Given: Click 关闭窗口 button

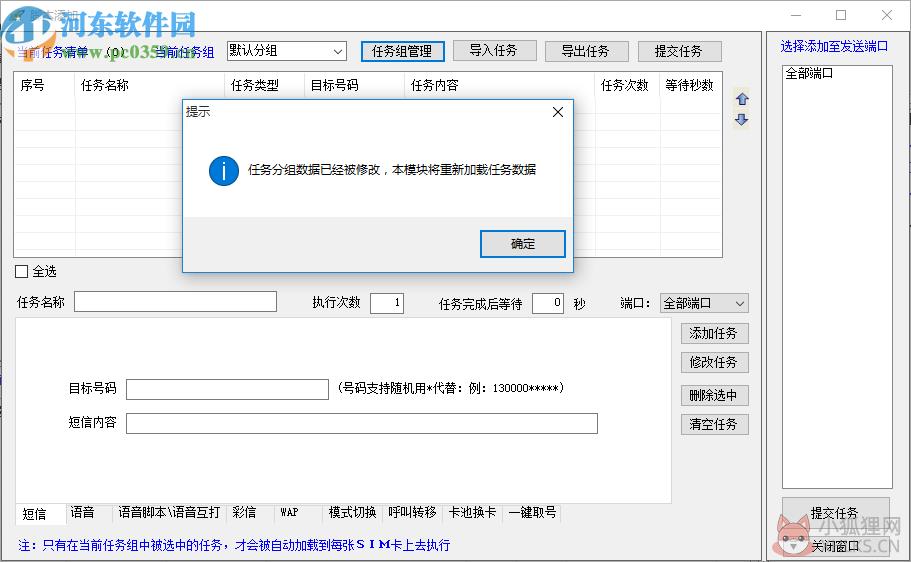Looking at the screenshot, I should click(x=835, y=546).
